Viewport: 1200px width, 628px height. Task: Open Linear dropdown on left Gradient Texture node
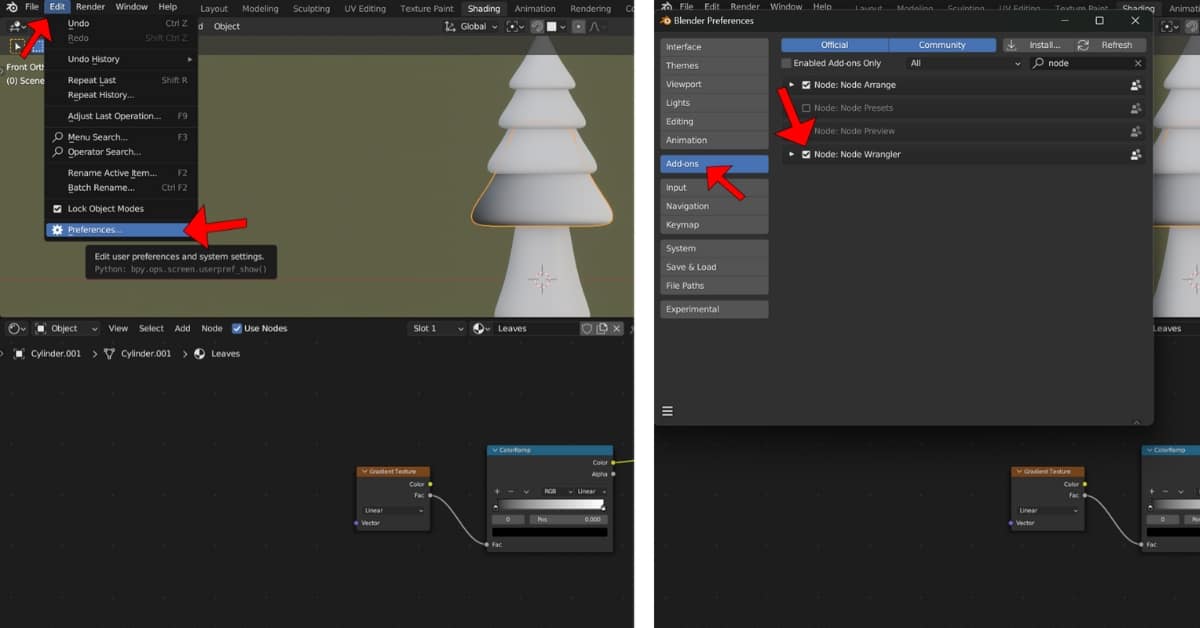pyautogui.click(x=394, y=510)
